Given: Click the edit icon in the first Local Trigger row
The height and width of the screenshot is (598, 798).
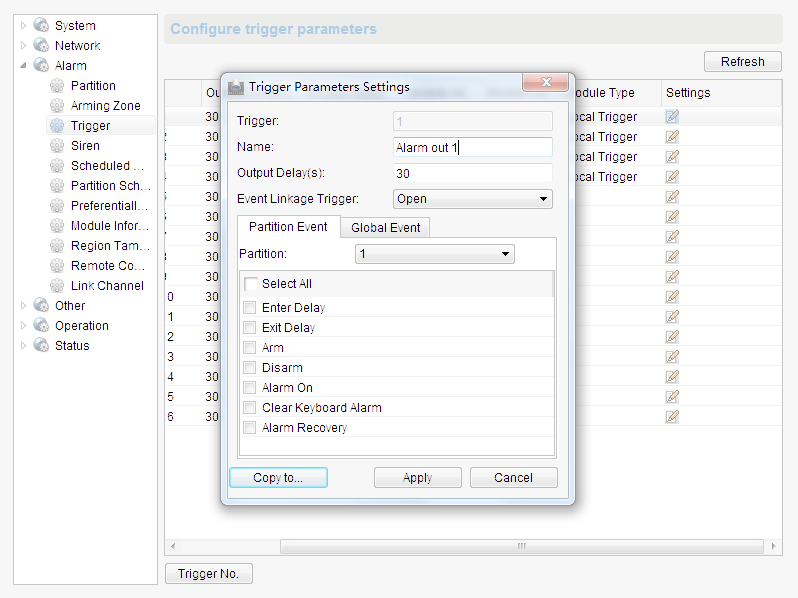Looking at the screenshot, I should point(672,117).
